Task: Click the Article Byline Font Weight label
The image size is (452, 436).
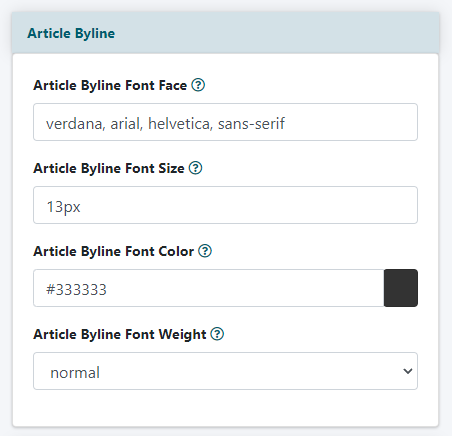Action: [120, 334]
